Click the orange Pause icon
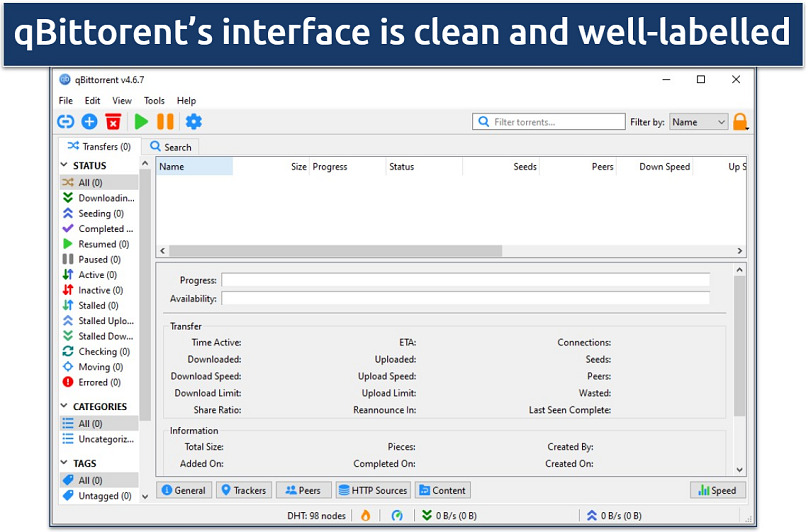 pyautogui.click(x=165, y=122)
